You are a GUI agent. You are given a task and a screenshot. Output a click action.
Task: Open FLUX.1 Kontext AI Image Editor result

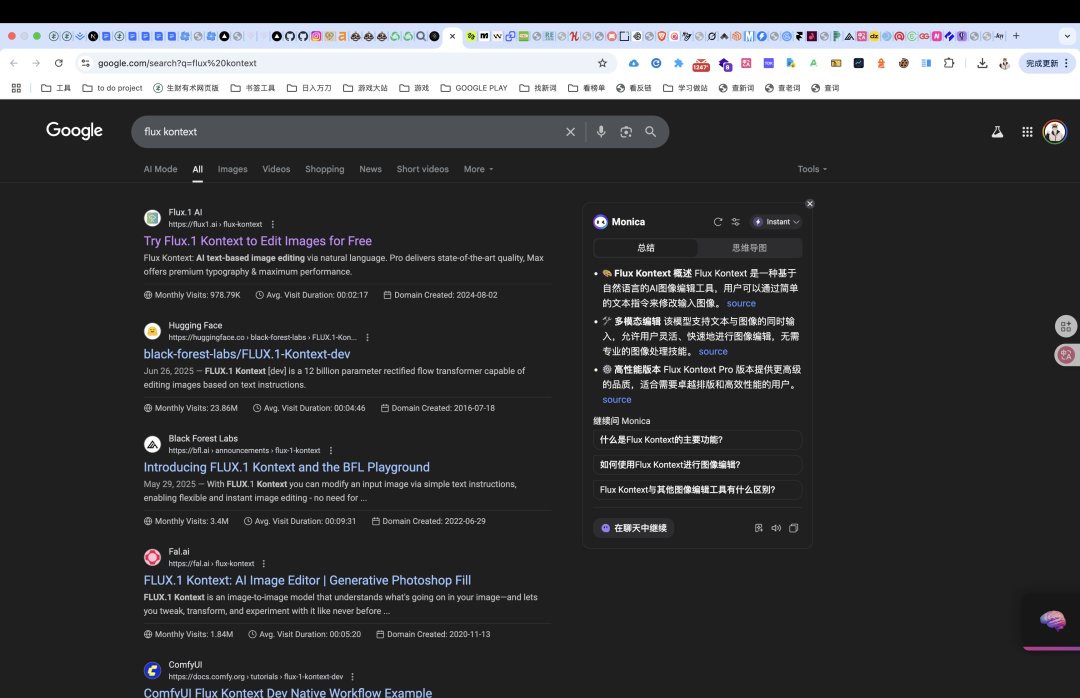coord(307,580)
